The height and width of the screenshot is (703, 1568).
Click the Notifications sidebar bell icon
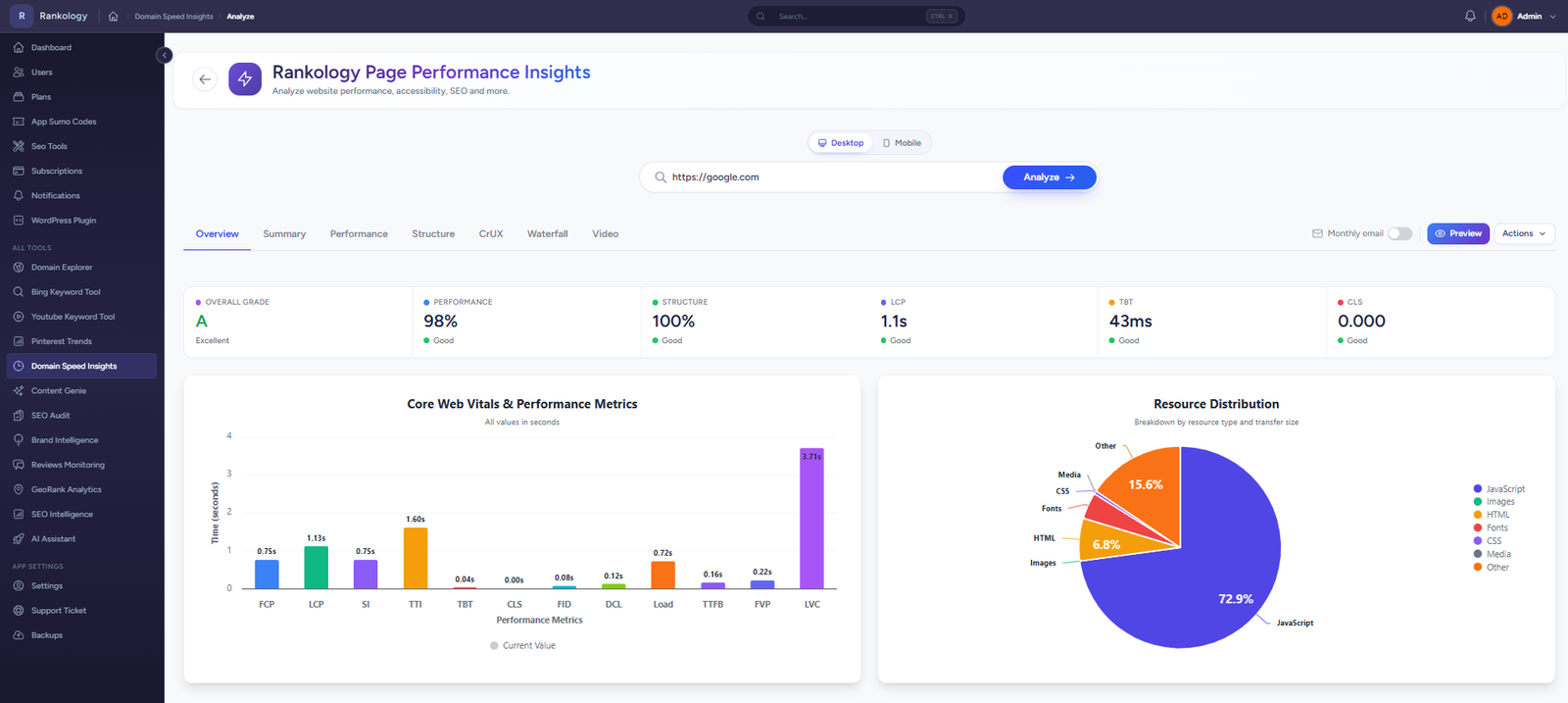point(19,195)
